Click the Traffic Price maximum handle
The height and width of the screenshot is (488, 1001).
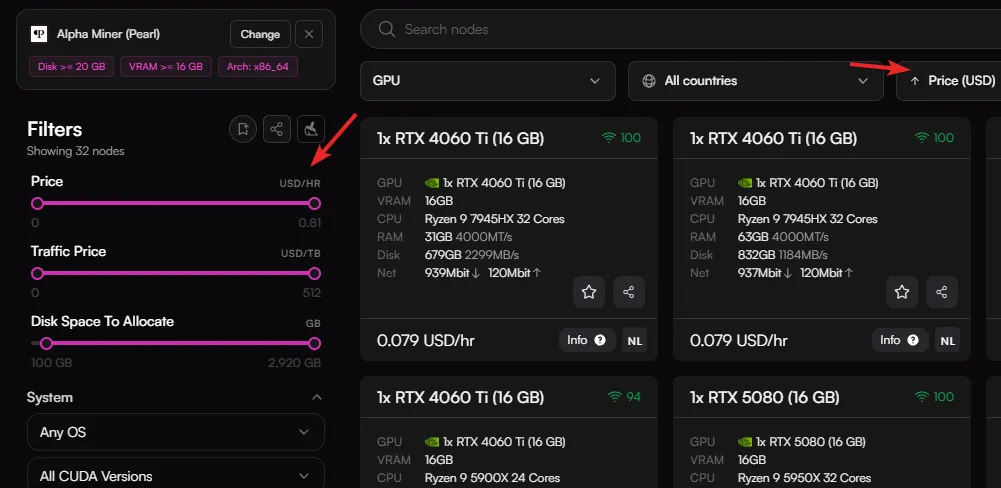[x=314, y=273]
